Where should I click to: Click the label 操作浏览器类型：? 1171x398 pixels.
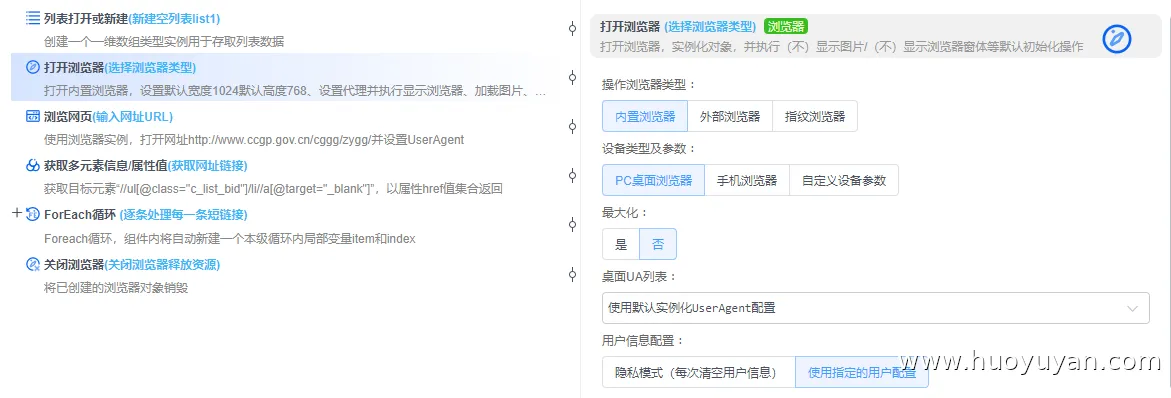point(648,84)
